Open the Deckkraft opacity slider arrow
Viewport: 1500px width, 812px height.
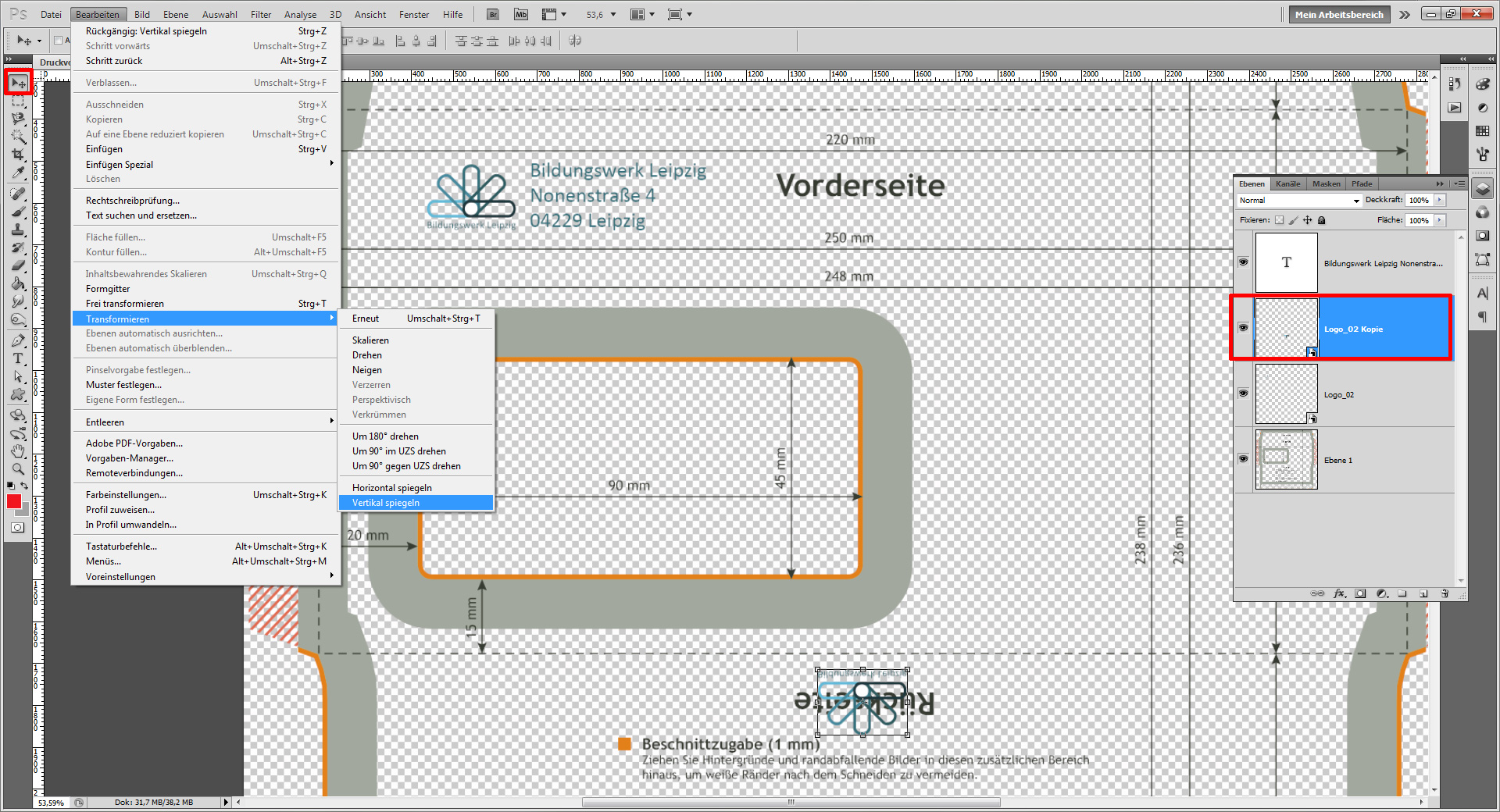point(1439,200)
